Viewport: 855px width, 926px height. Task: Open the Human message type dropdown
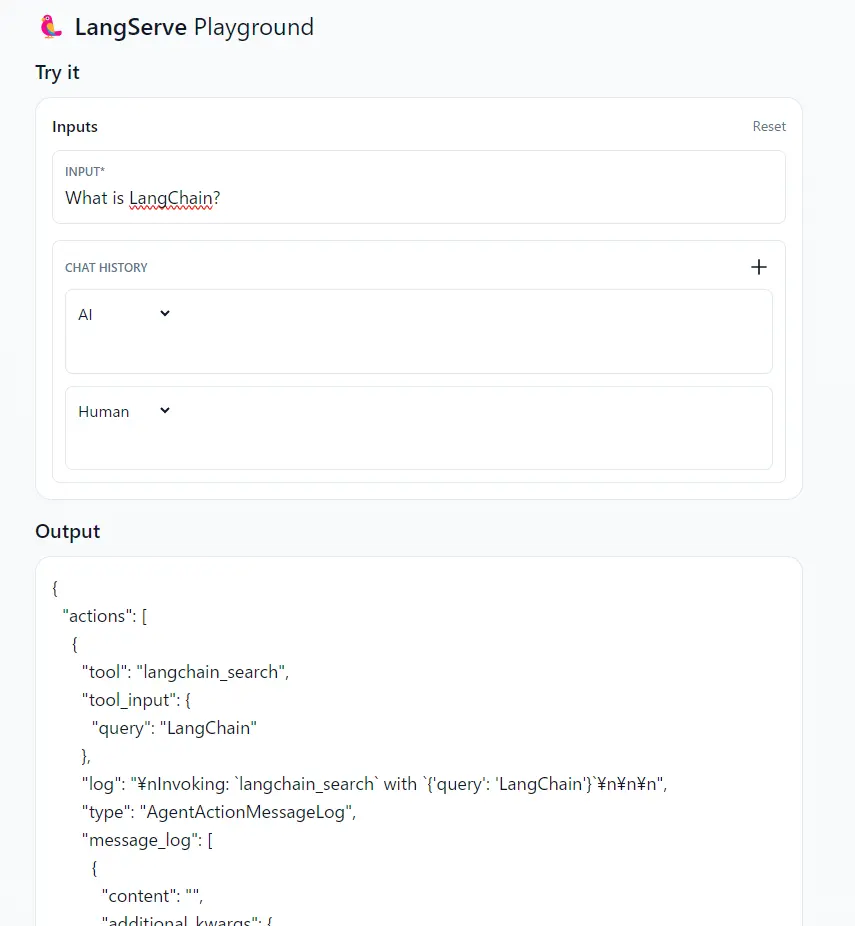tap(124, 412)
